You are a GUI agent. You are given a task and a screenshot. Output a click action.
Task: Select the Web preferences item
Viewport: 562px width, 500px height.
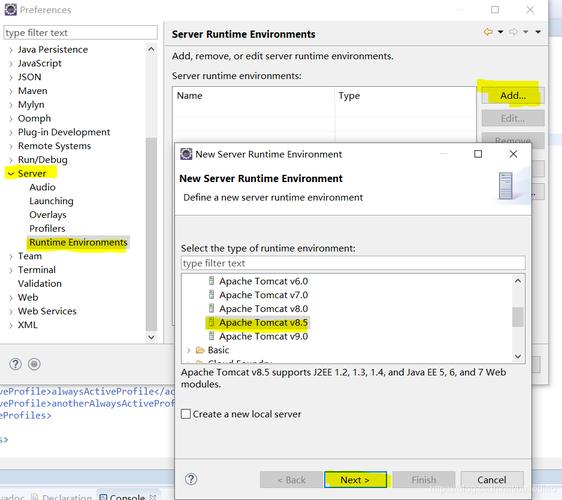[28, 297]
